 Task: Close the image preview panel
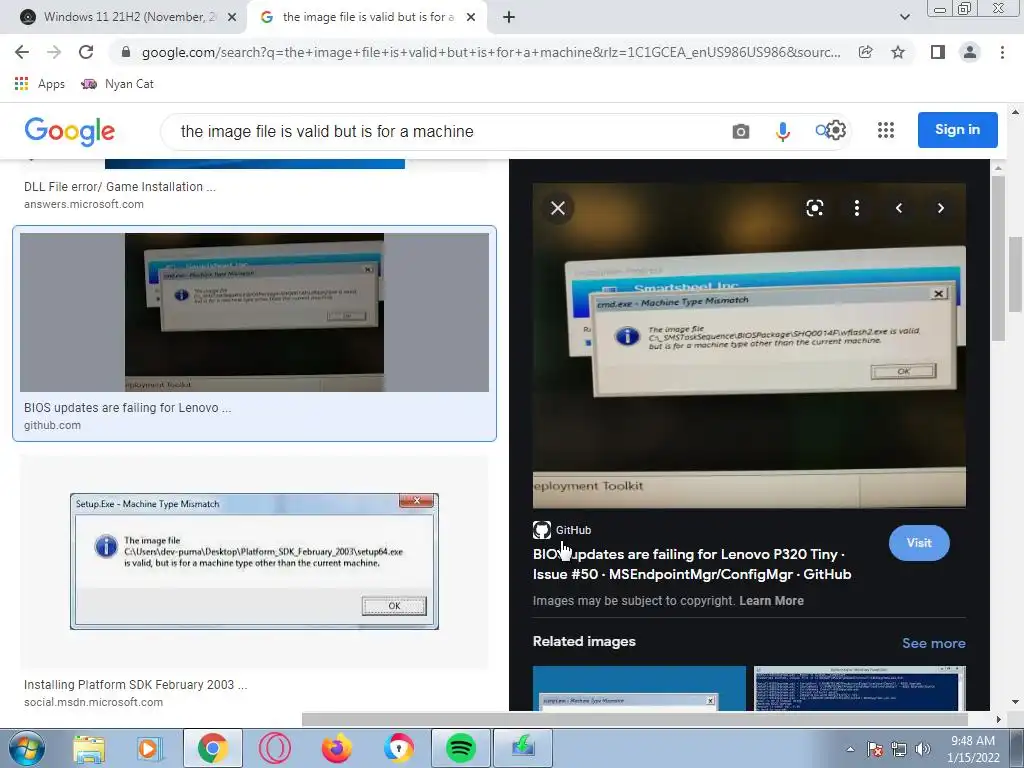558,208
